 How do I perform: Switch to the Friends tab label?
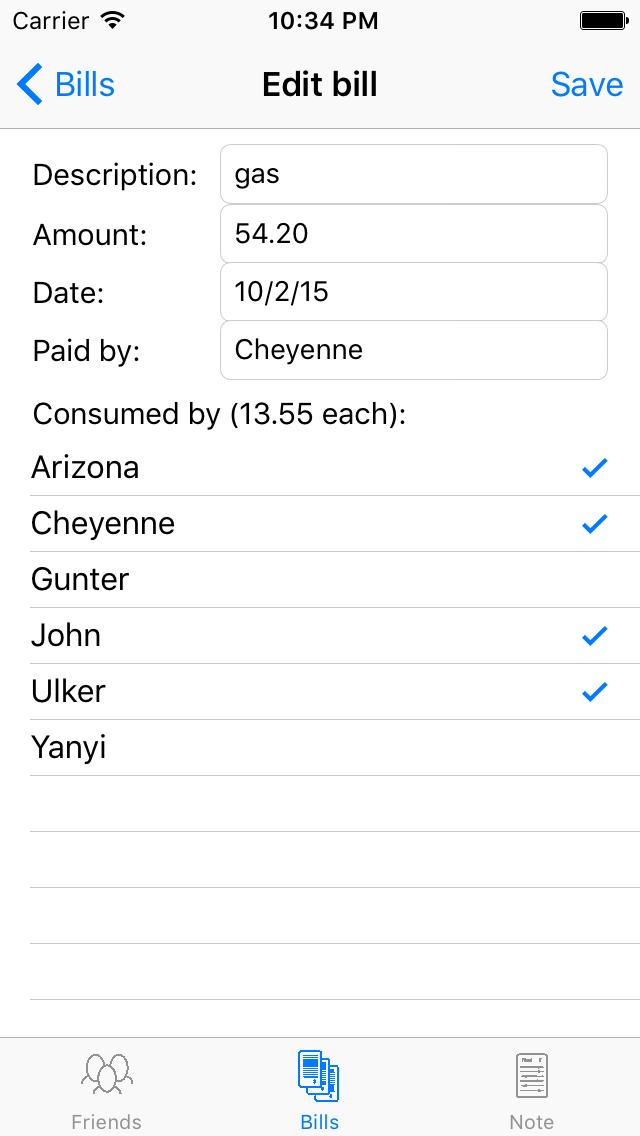[x=106, y=1122]
